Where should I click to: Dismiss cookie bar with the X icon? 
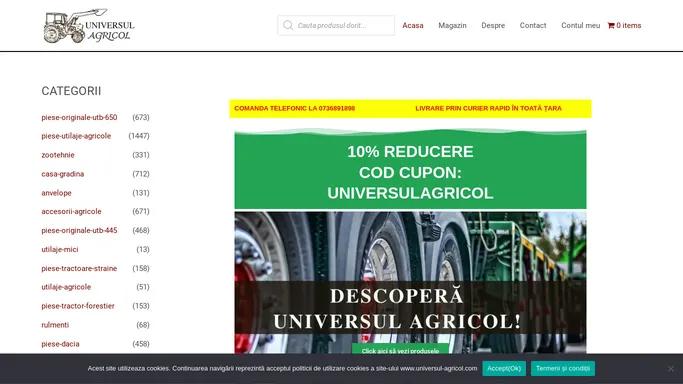pos(670,369)
